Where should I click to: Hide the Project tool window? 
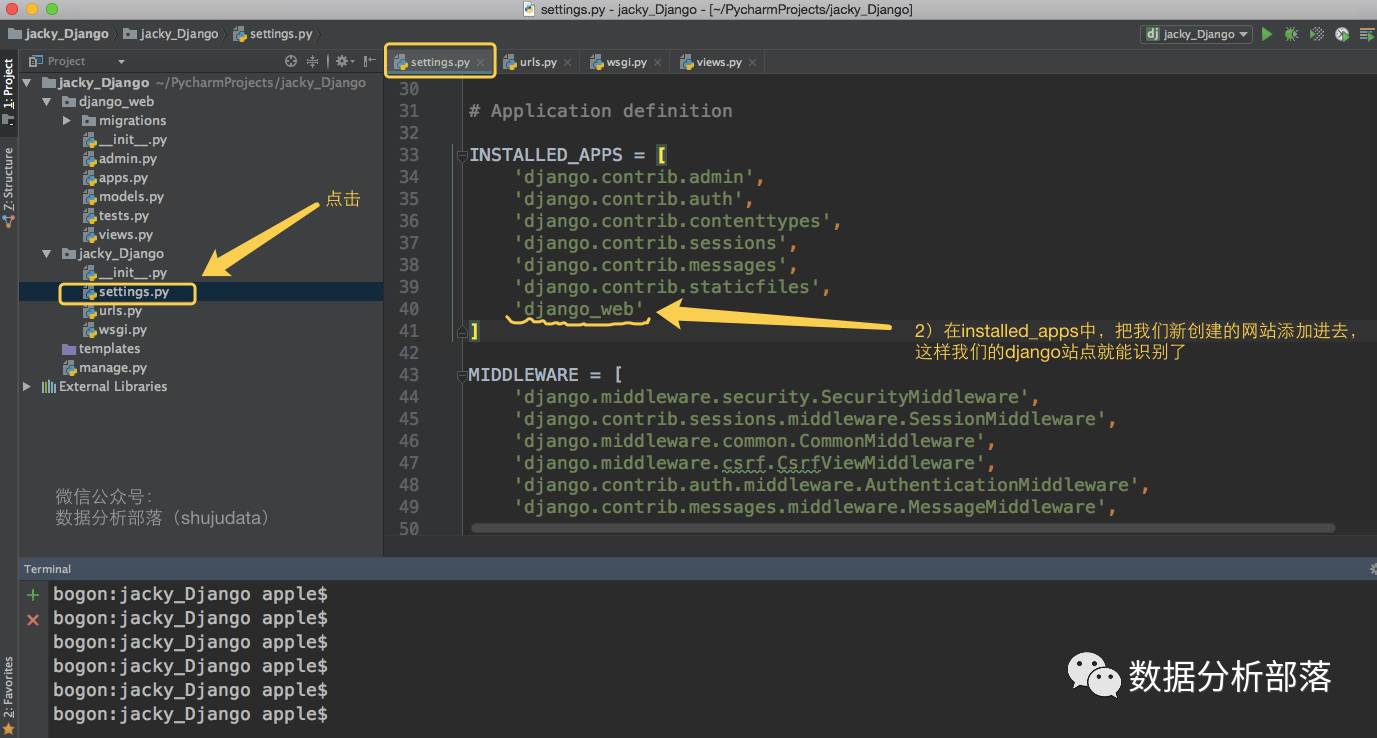pyautogui.click(x=368, y=61)
